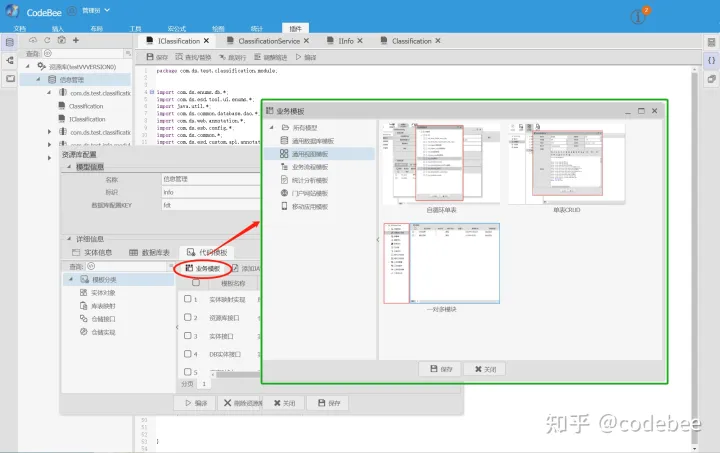Click the info notification icon at top right
Image resolution: width=720 pixels, height=453 pixels.
(x=637, y=17)
